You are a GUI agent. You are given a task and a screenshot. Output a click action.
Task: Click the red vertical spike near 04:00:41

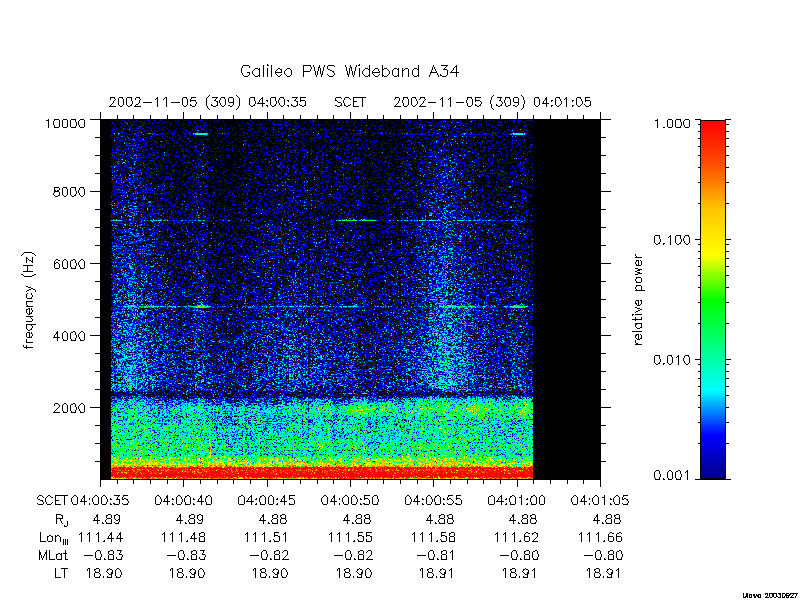[210, 447]
